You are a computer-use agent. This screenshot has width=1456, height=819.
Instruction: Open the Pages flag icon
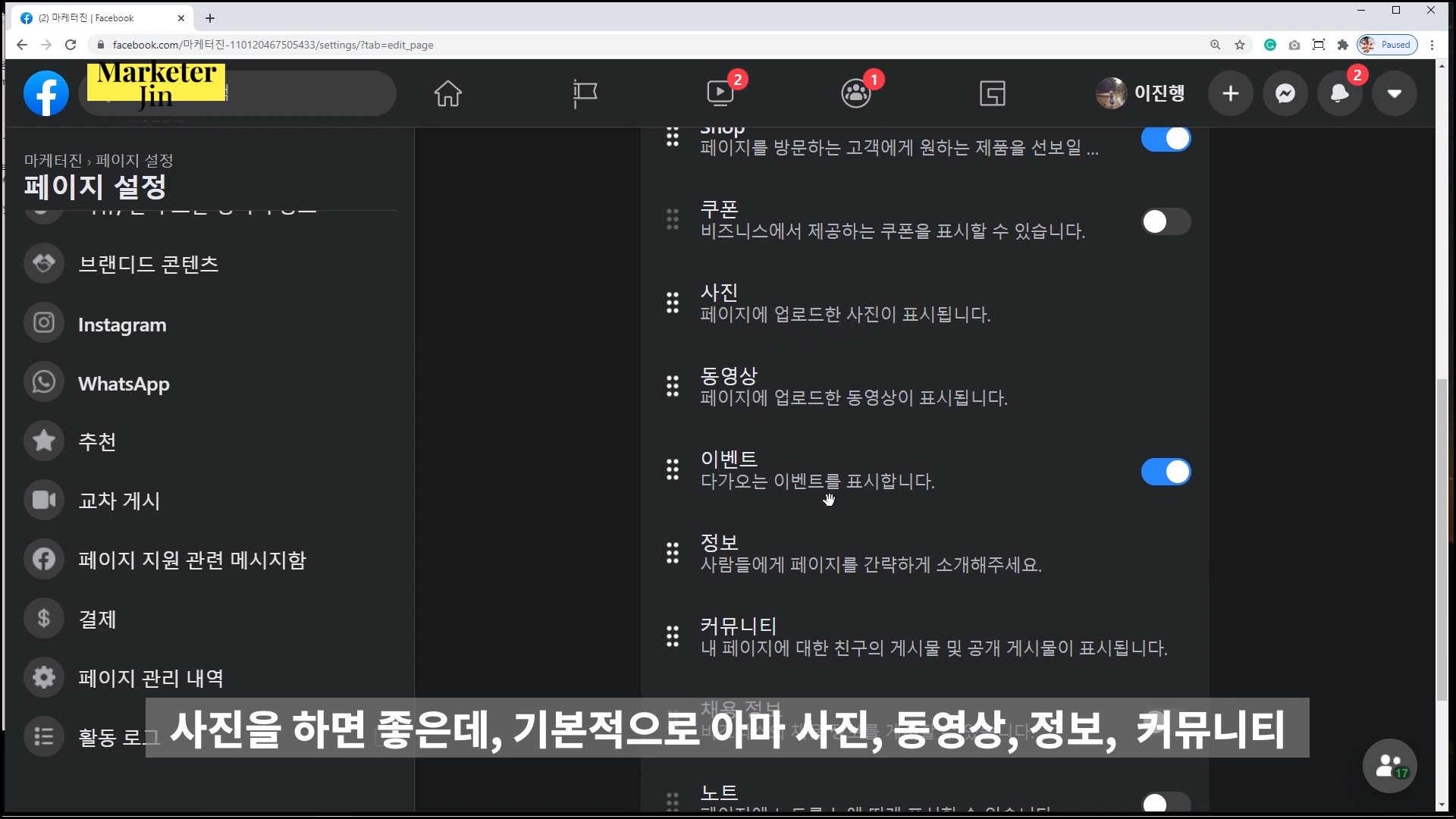pos(584,93)
